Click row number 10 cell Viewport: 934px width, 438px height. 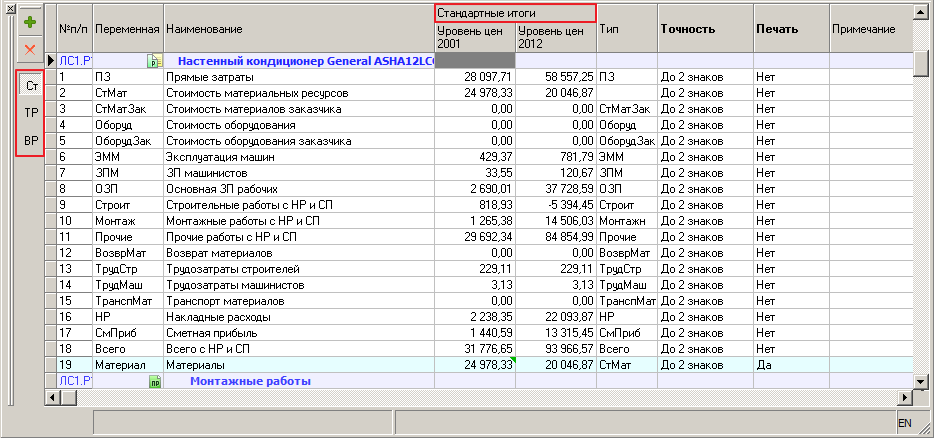(74, 221)
